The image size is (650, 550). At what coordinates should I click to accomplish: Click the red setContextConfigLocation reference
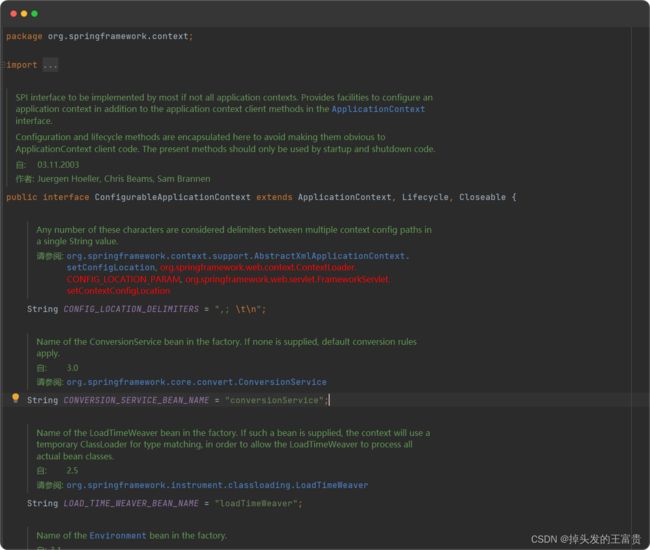point(118,291)
